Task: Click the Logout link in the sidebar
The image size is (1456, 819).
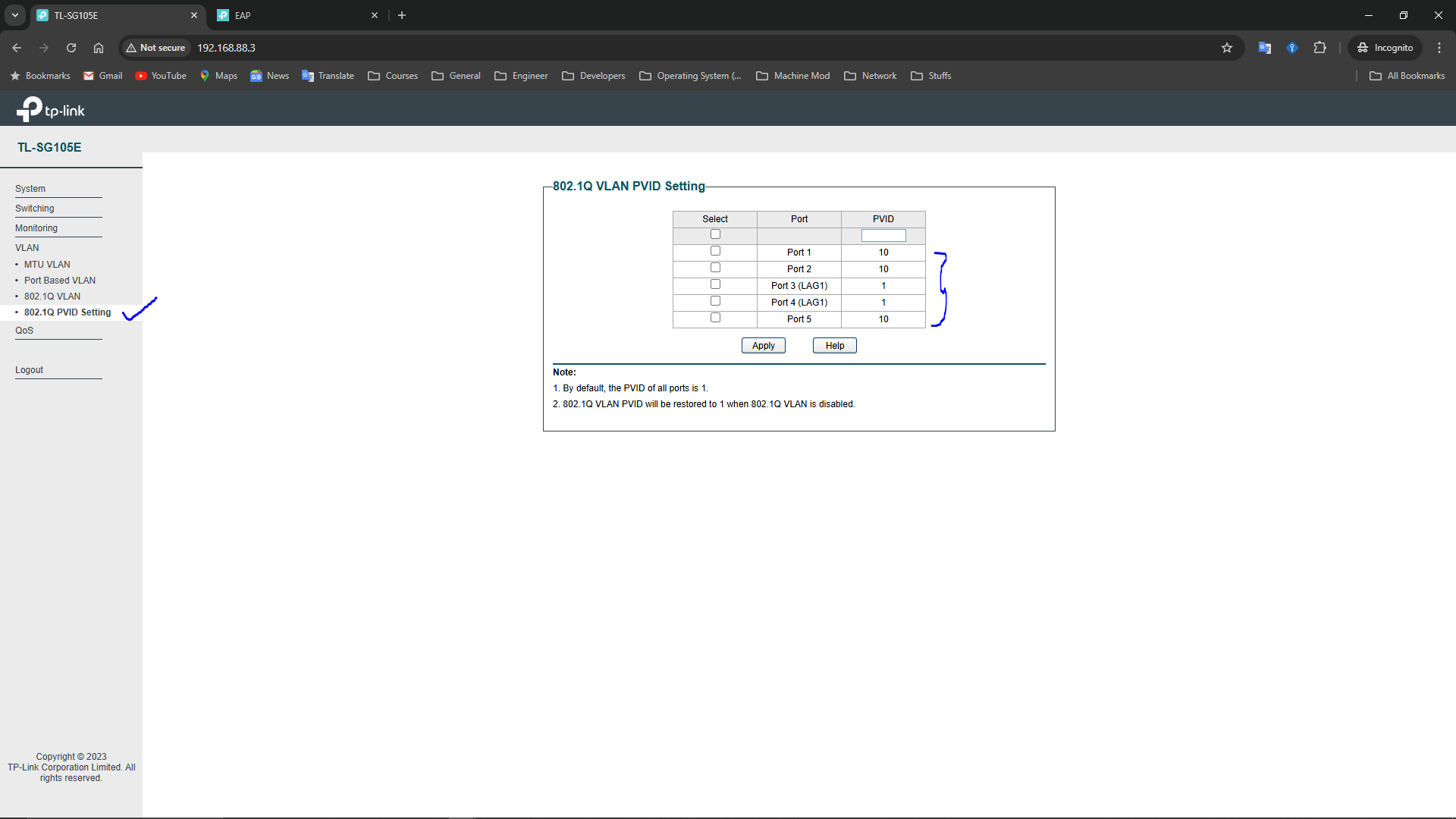Action: 30,369
